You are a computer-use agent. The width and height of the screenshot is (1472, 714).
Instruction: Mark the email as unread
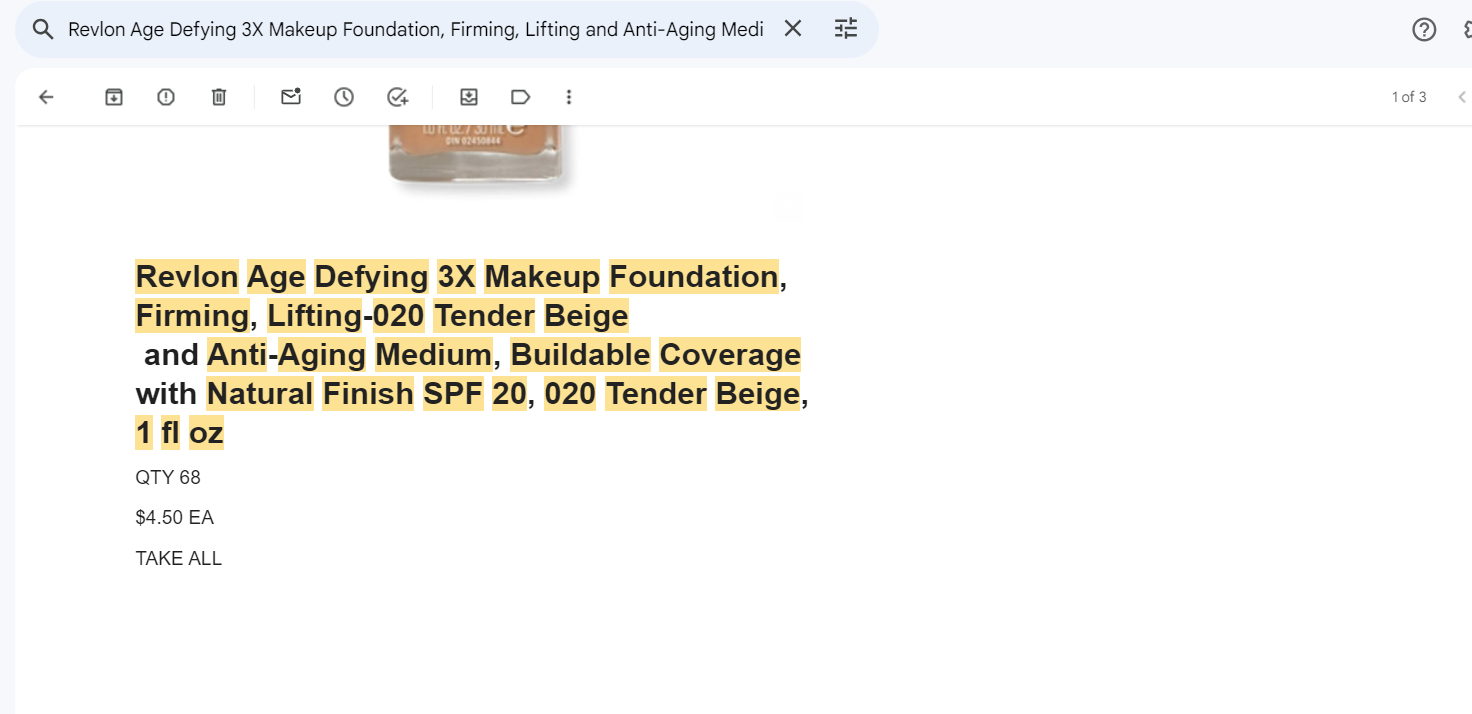291,97
